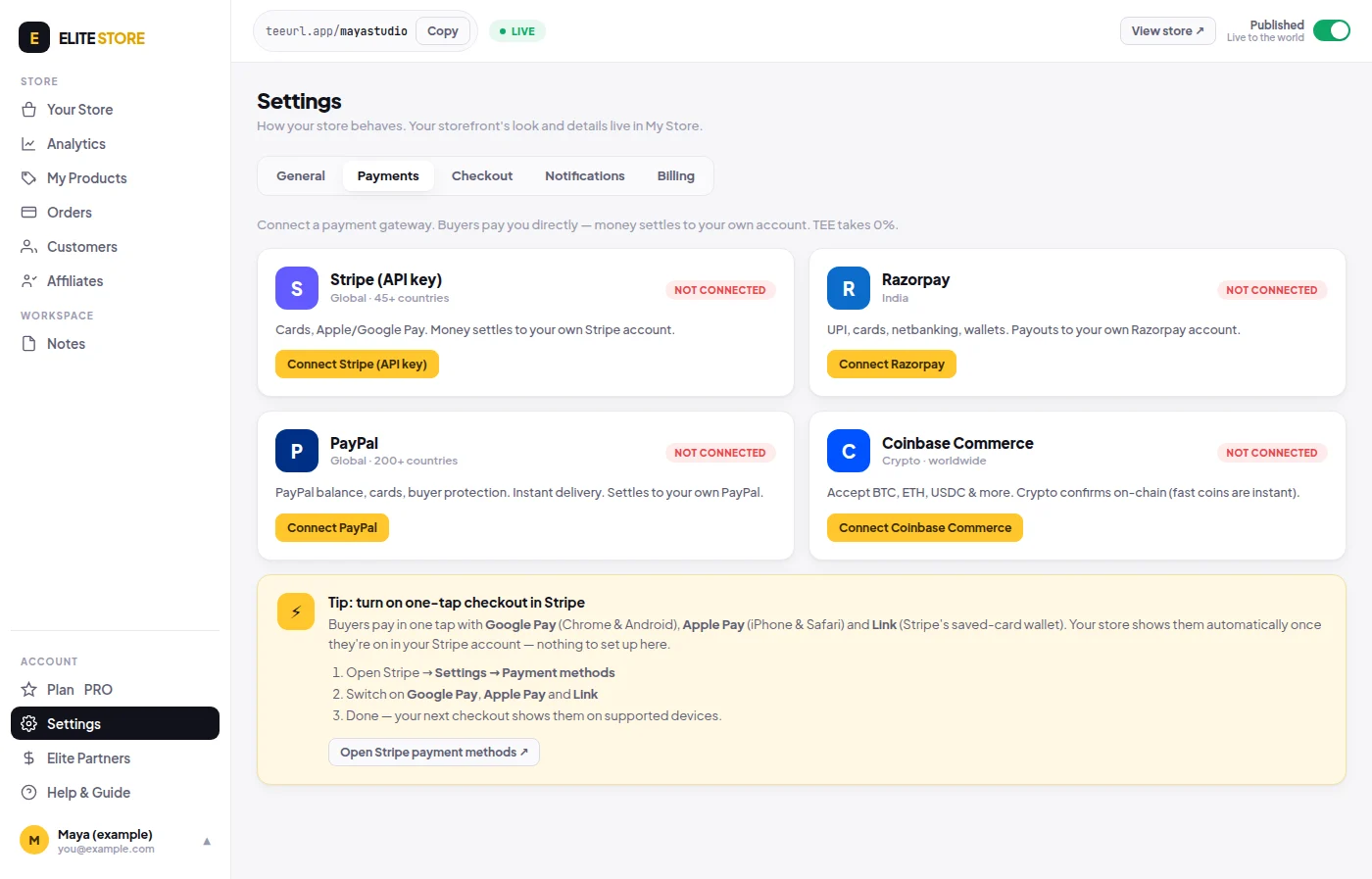Select the Settings gear icon
Image resolution: width=1372 pixels, height=879 pixels.
tap(29, 724)
